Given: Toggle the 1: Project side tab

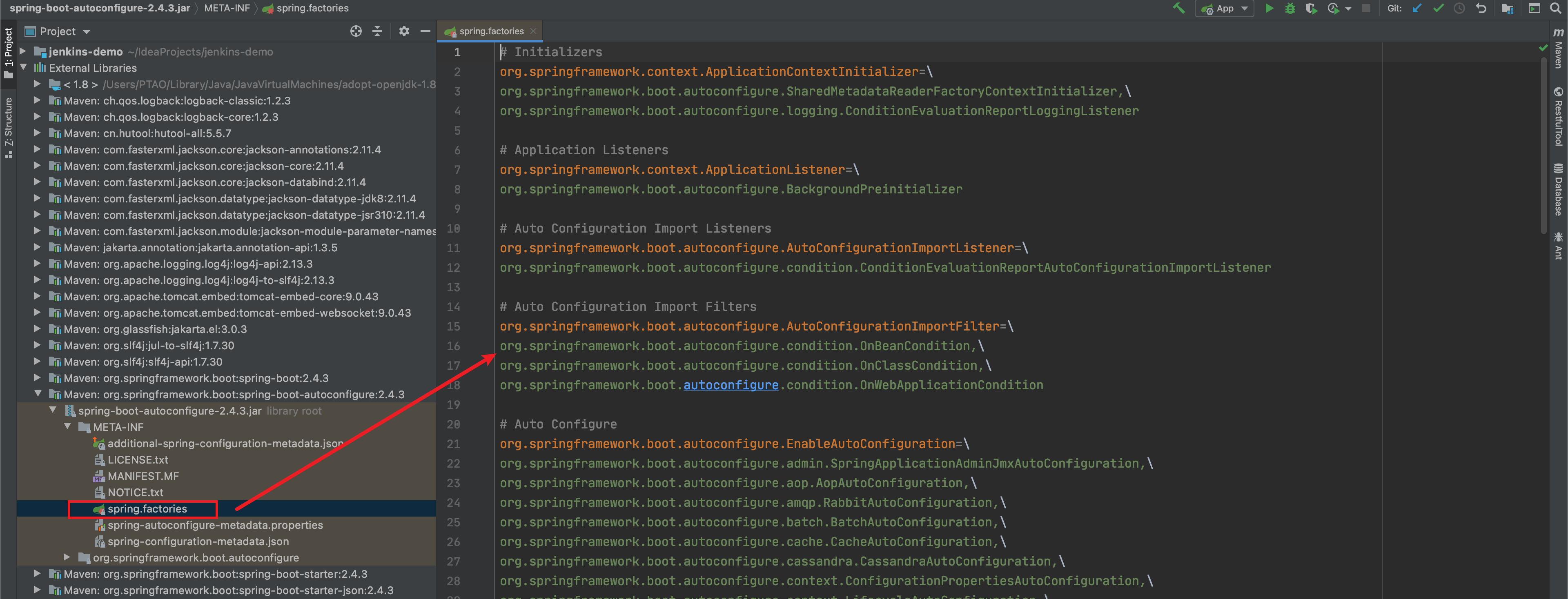Looking at the screenshot, I should [x=9, y=53].
